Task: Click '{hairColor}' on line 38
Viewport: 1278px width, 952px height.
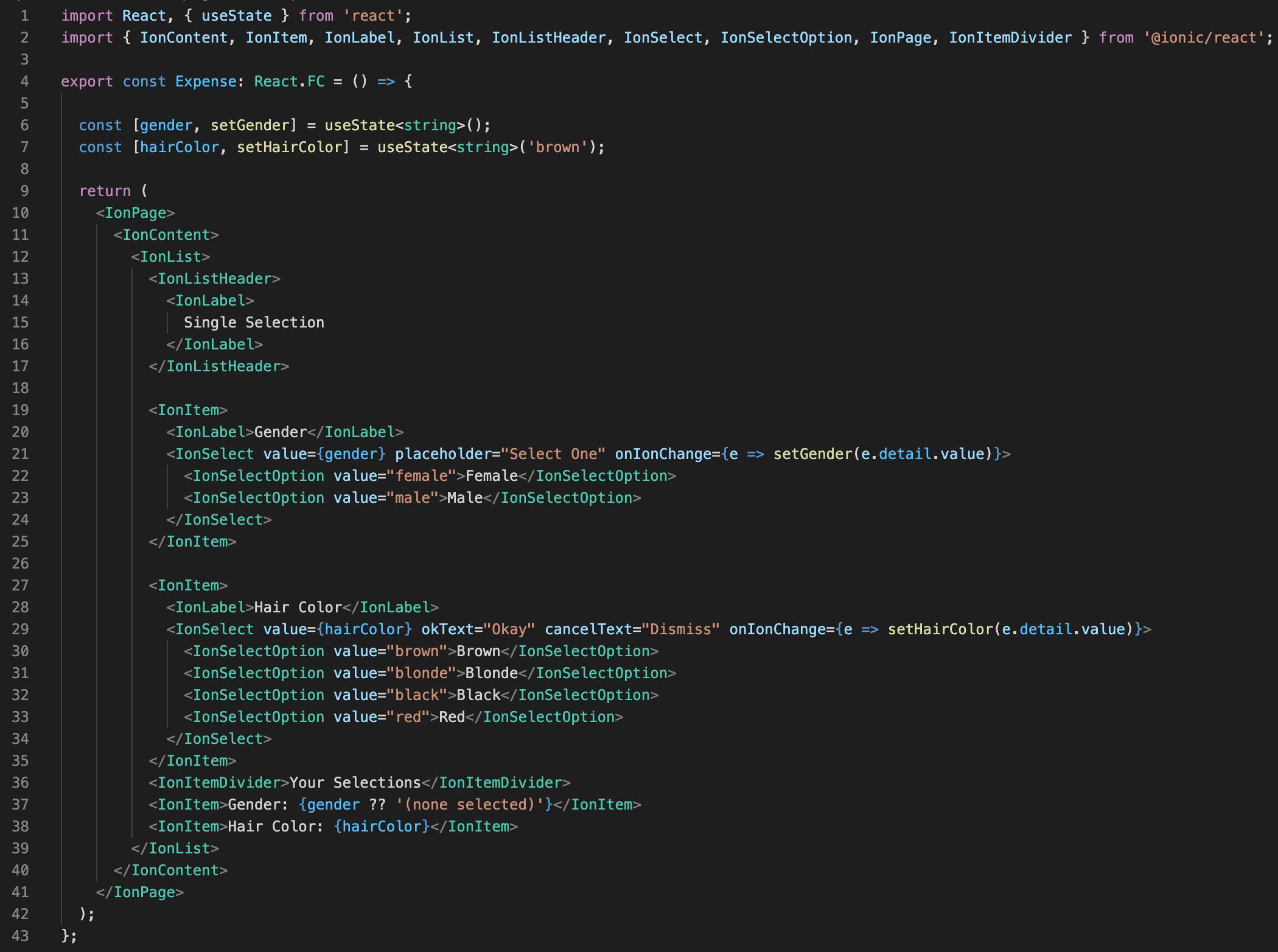Action: coord(382,827)
